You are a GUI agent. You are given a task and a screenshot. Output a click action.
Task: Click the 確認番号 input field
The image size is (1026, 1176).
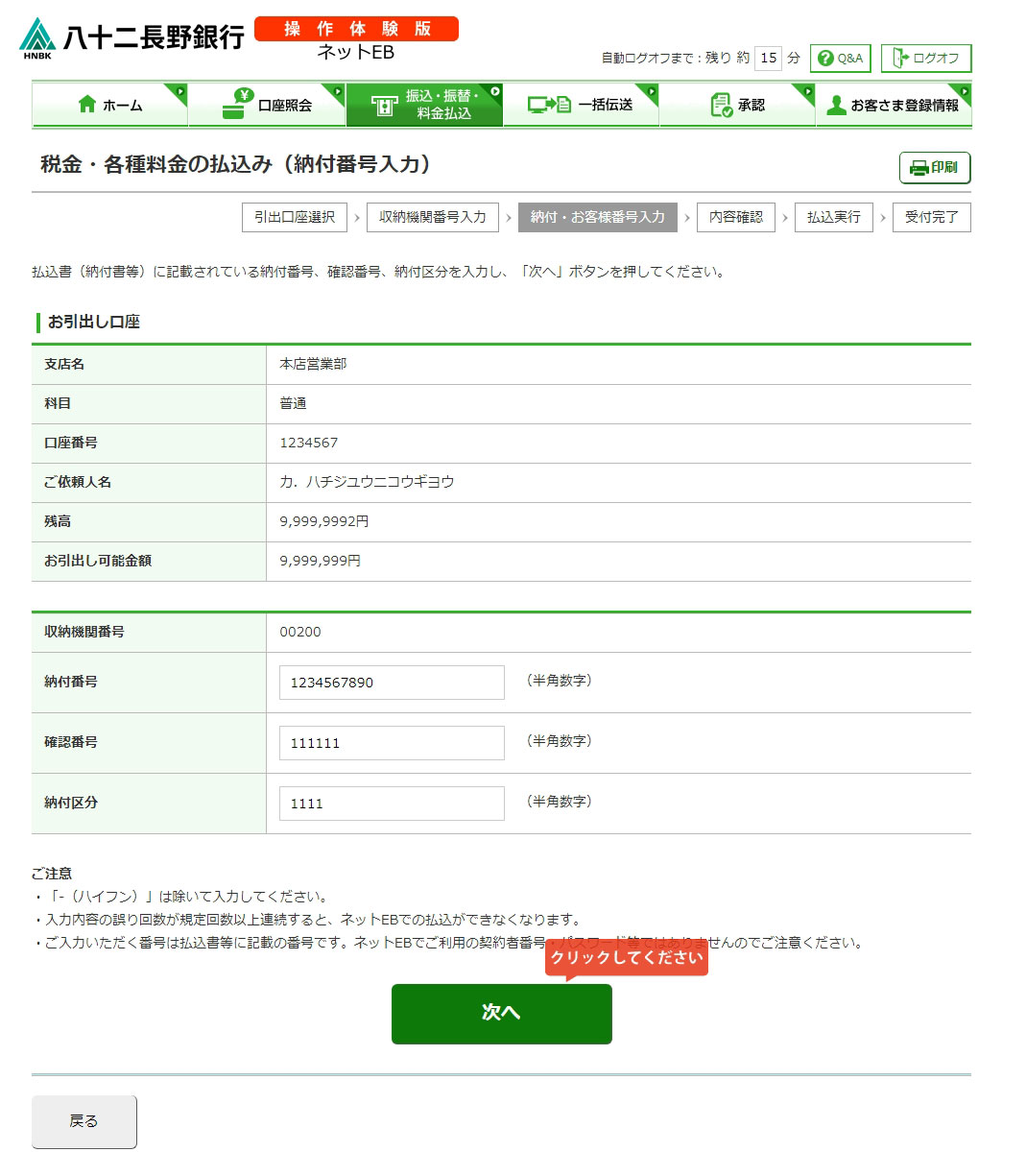391,743
